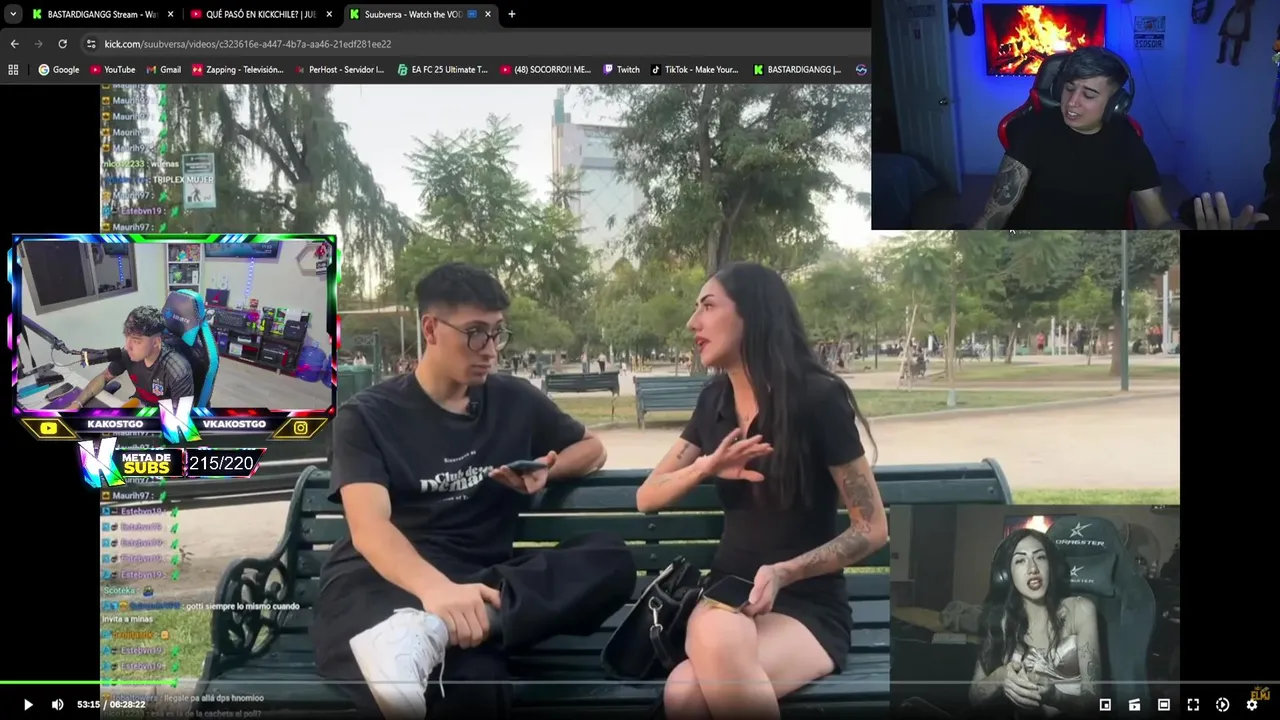Open the Twitch bookmark
This screenshot has width=1280, height=720.
(x=621, y=70)
